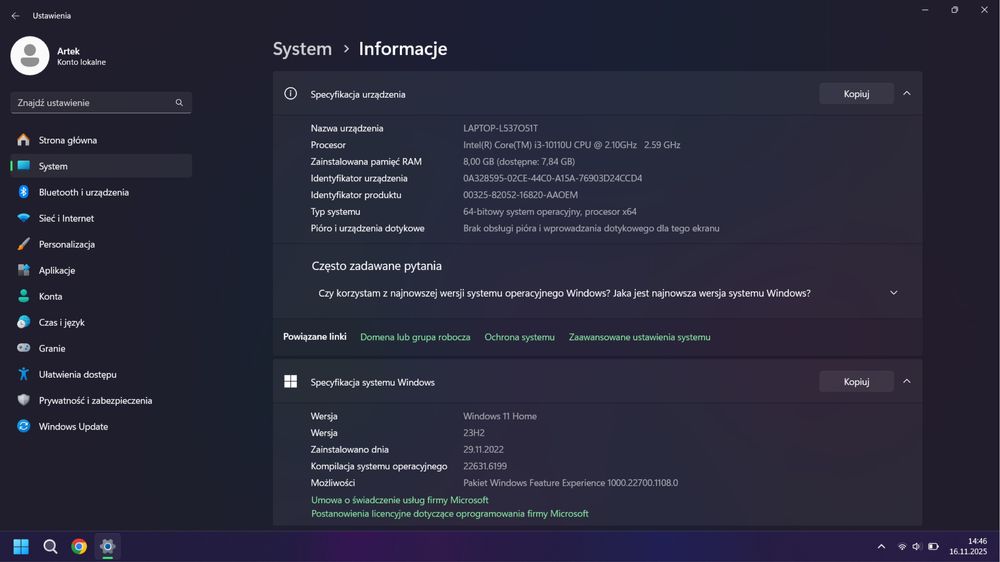Click the volume speaker tray icon

pyautogui.click(x=916, y=547)
